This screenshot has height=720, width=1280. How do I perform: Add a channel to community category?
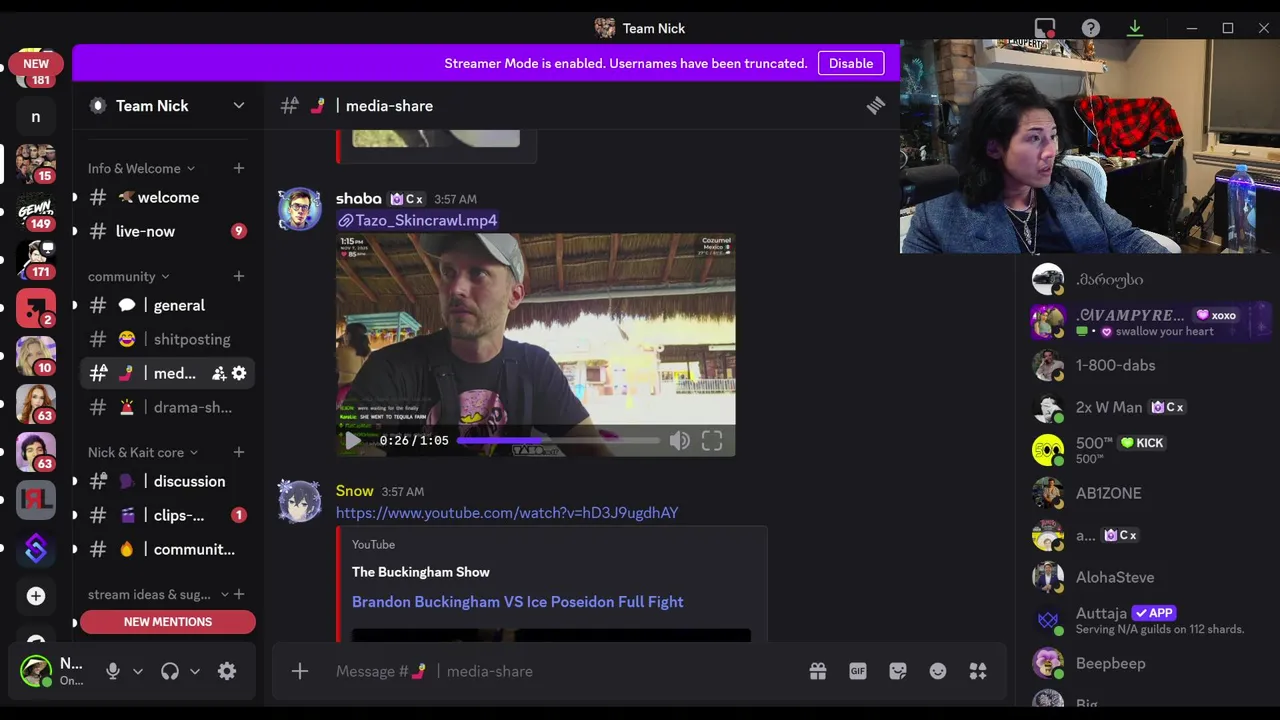coord(239,276)
